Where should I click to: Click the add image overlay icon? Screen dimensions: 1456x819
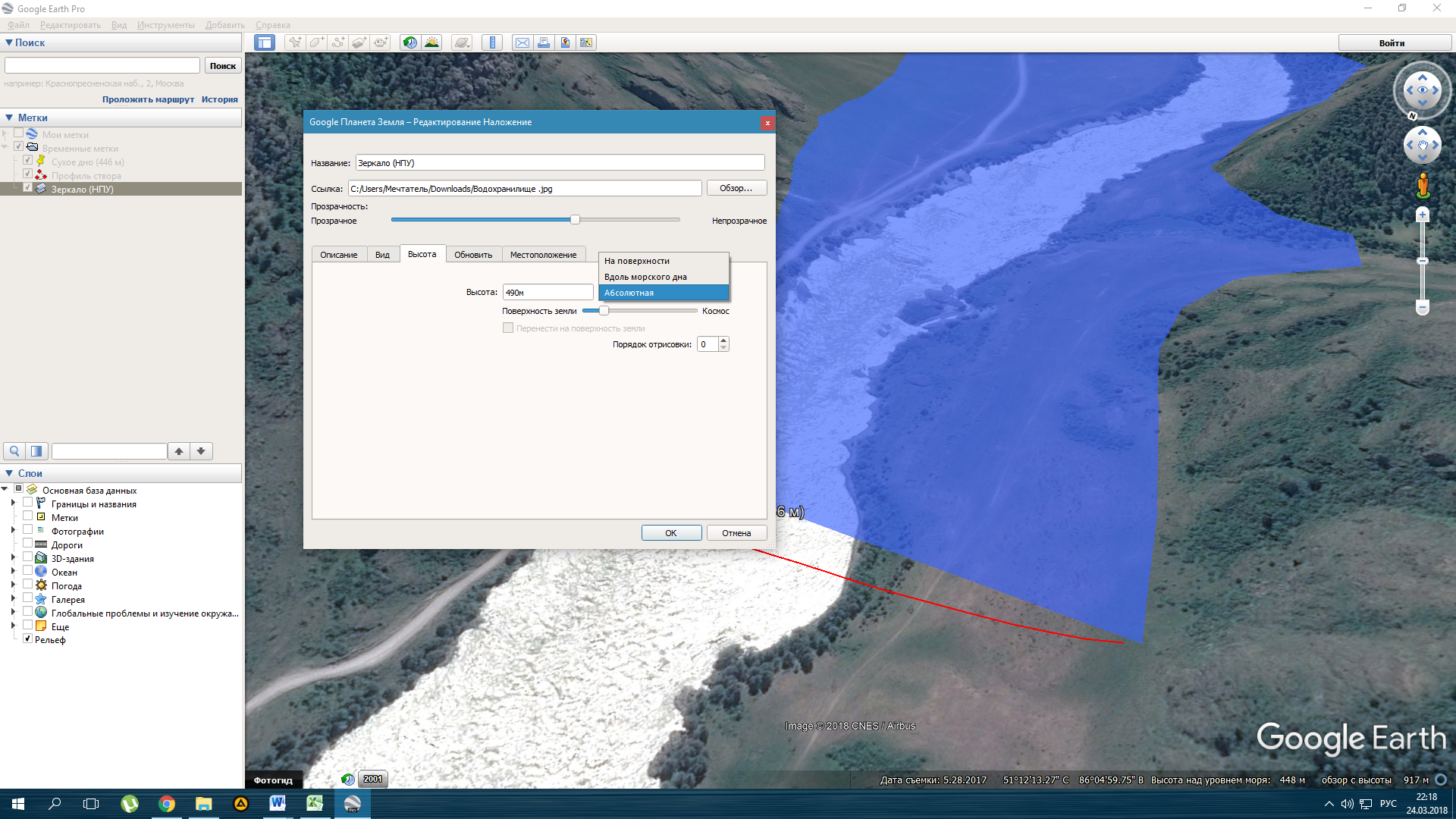(359, 42)
